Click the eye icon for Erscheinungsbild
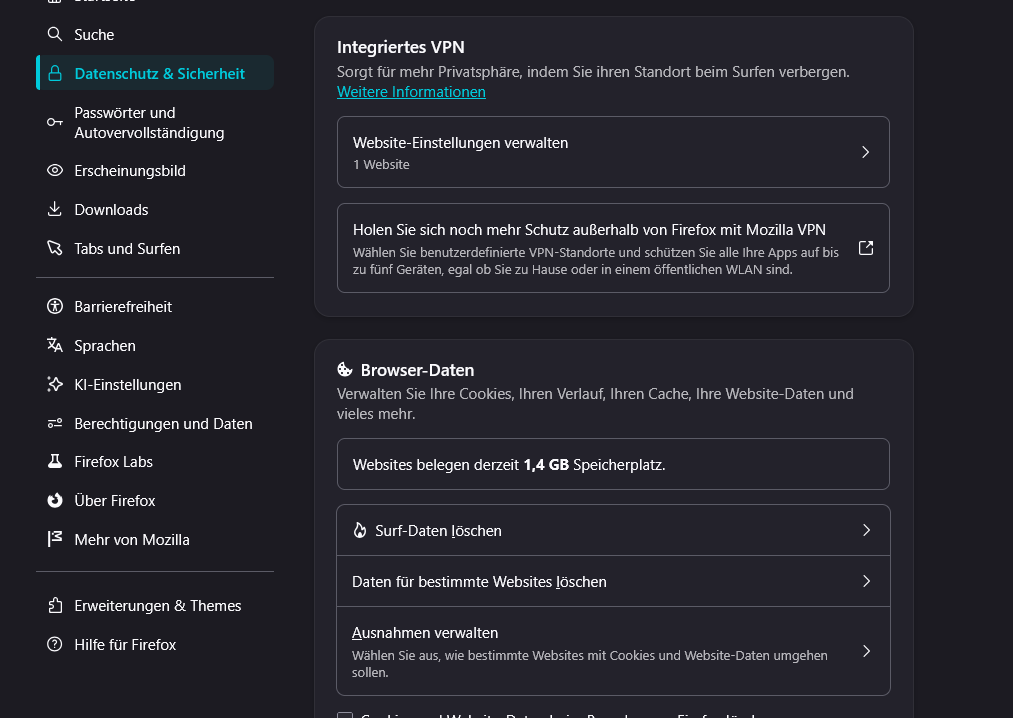This screenshot has height=718, width=1013. [x=55, y=170]
